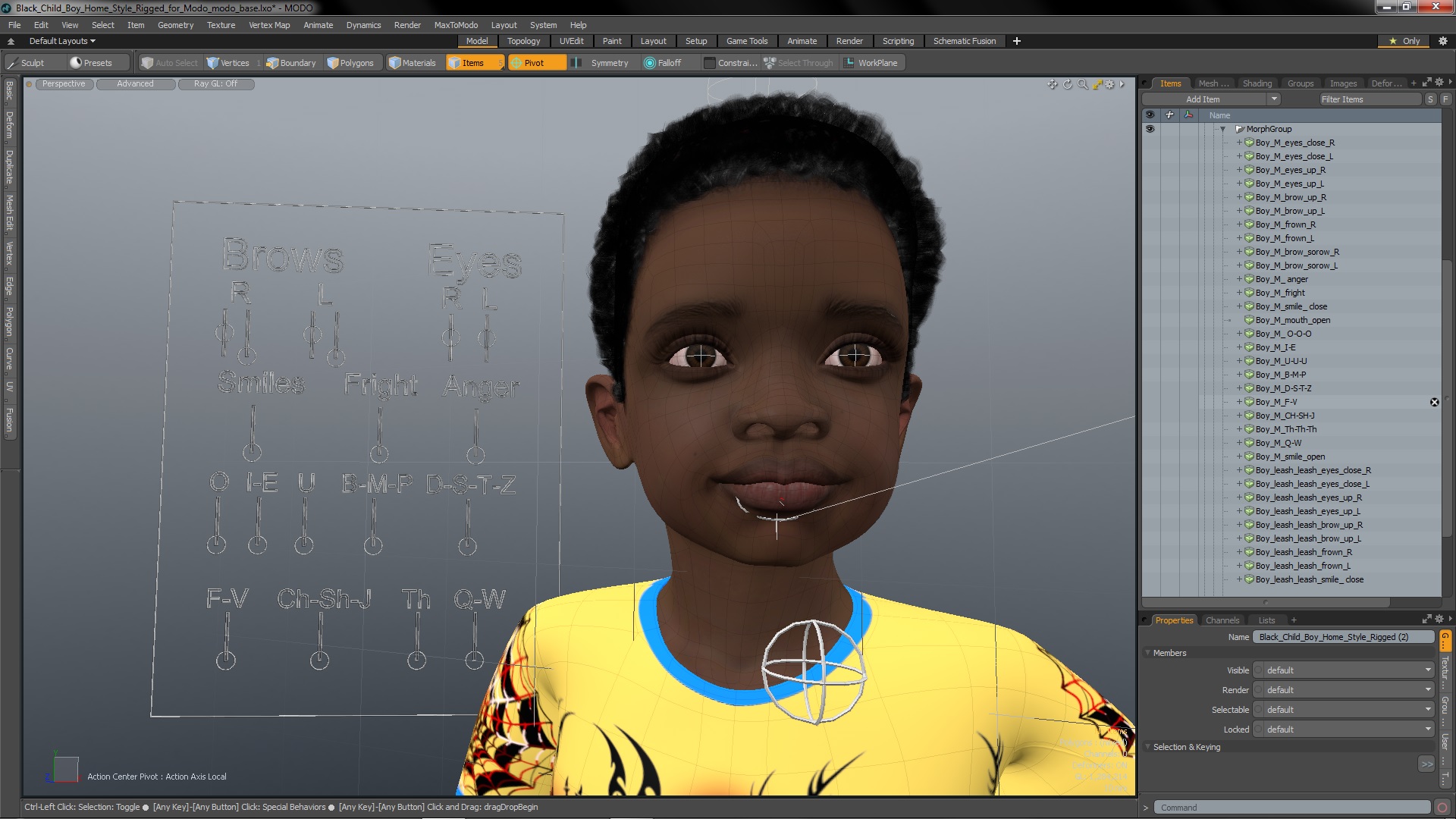Open the Visible default dropdown
This screenshot has width=1456, height=819.
1344,670
